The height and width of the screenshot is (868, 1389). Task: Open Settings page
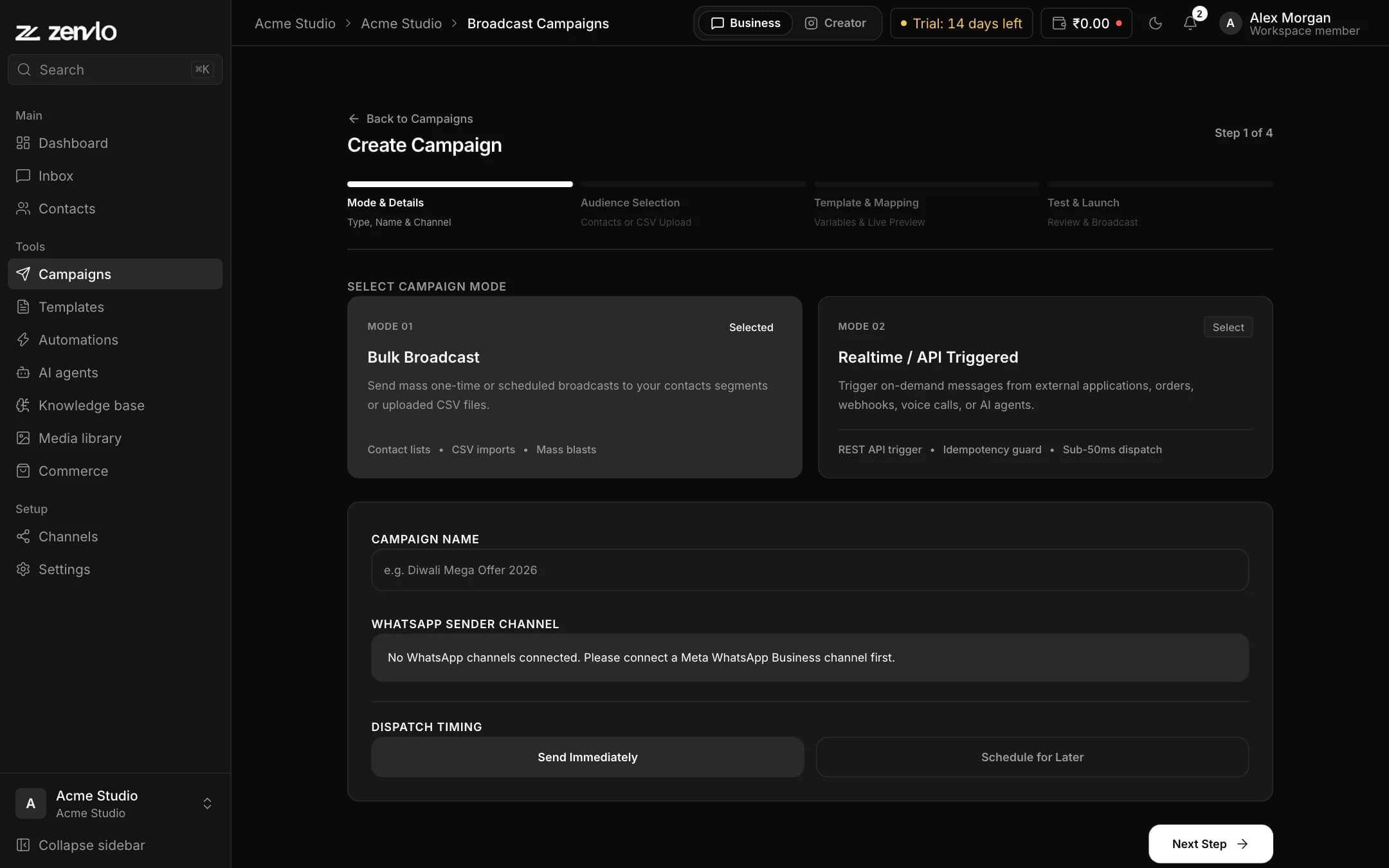[x=115, y=569]
